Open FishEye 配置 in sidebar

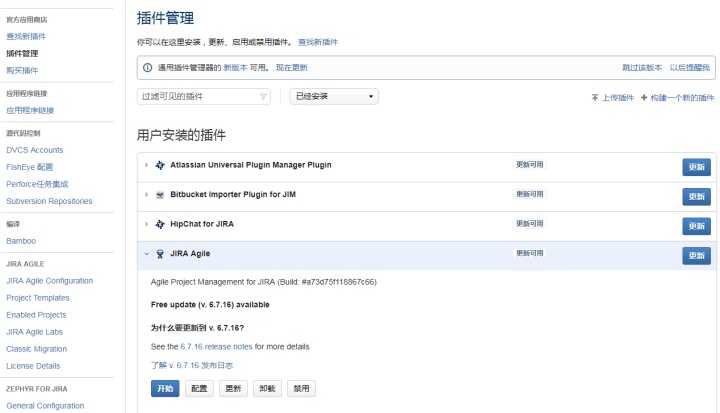(x=30, y=167)
